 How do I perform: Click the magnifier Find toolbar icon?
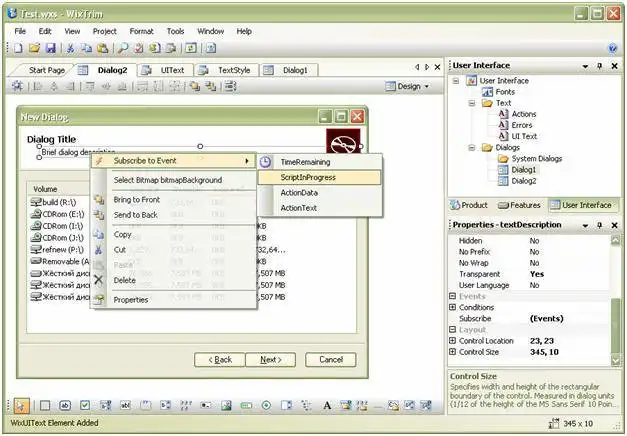[x=123, y=48]
